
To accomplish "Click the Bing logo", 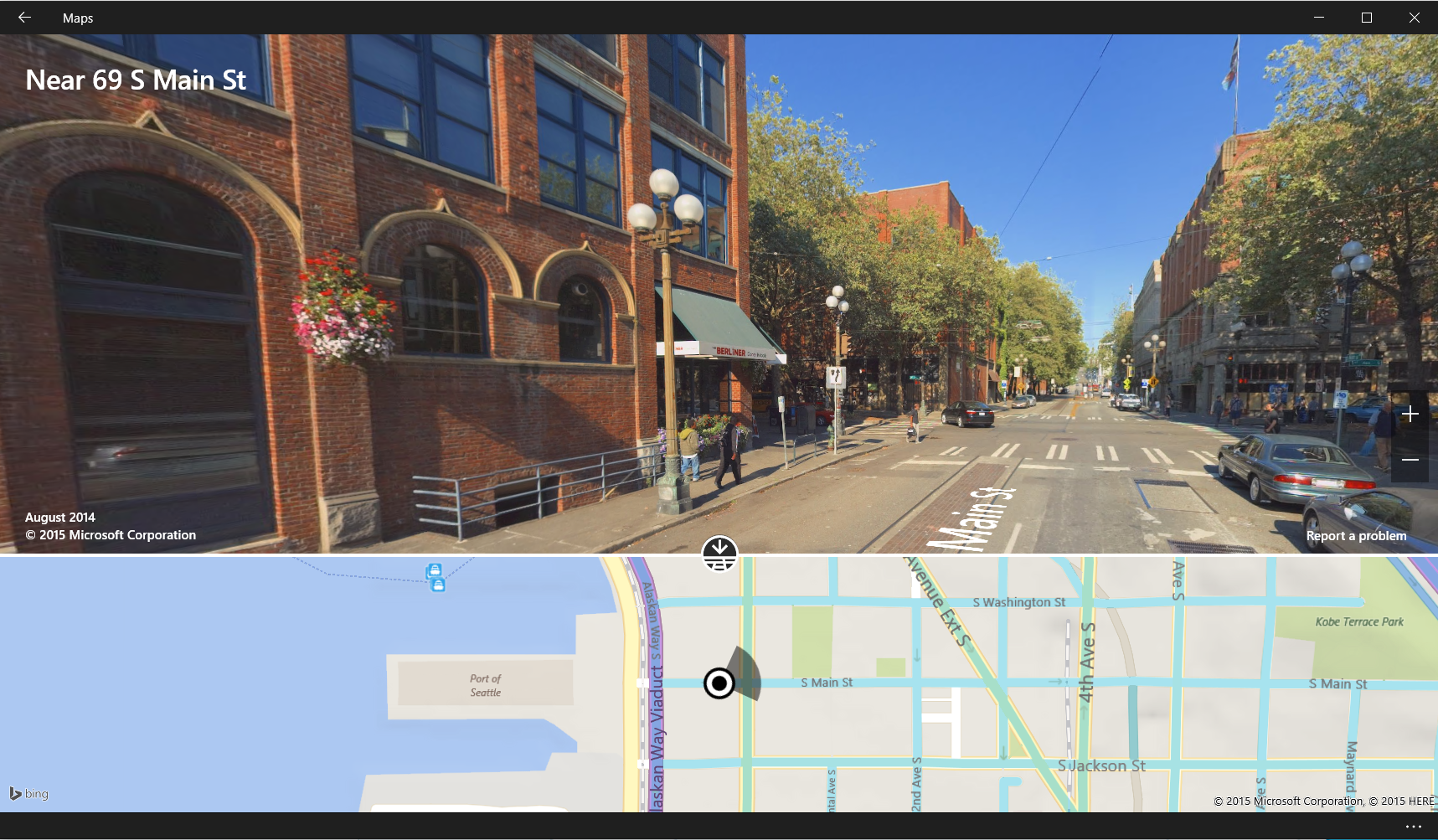I will [29, 793].
